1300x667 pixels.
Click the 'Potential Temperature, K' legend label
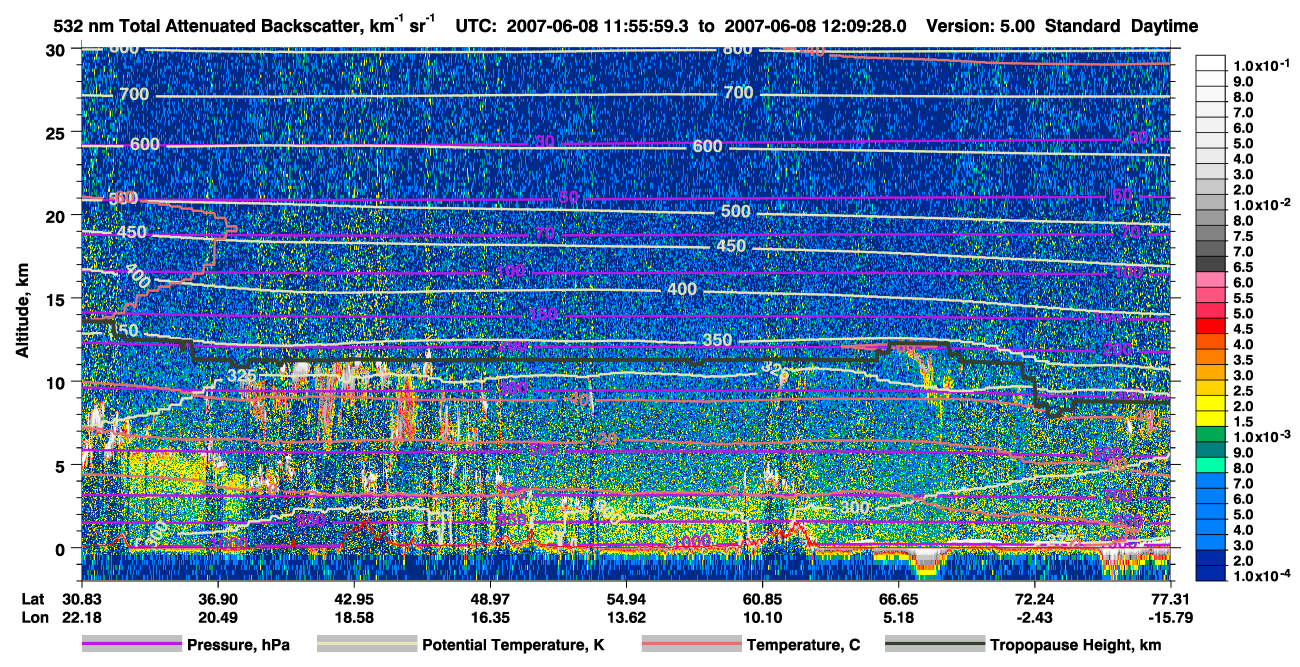(x=513, y=646)
